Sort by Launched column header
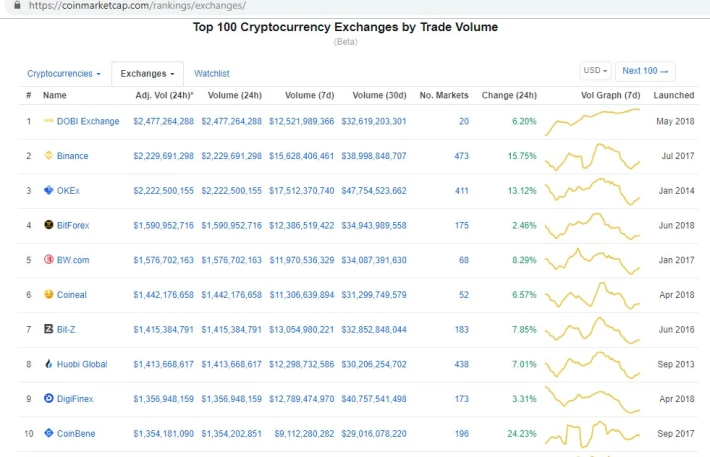Screen dimensions: 710x457 click(673, 95)
